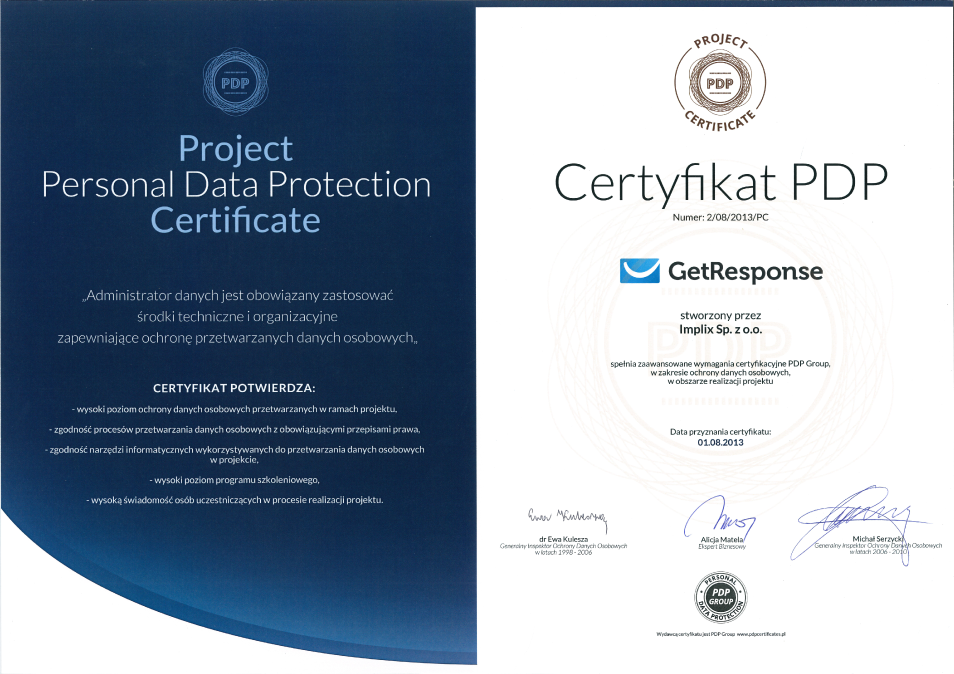Click the 'Certyfikat PDP' heading
This screenshot has width=954, height=674.
coord(721,182)
